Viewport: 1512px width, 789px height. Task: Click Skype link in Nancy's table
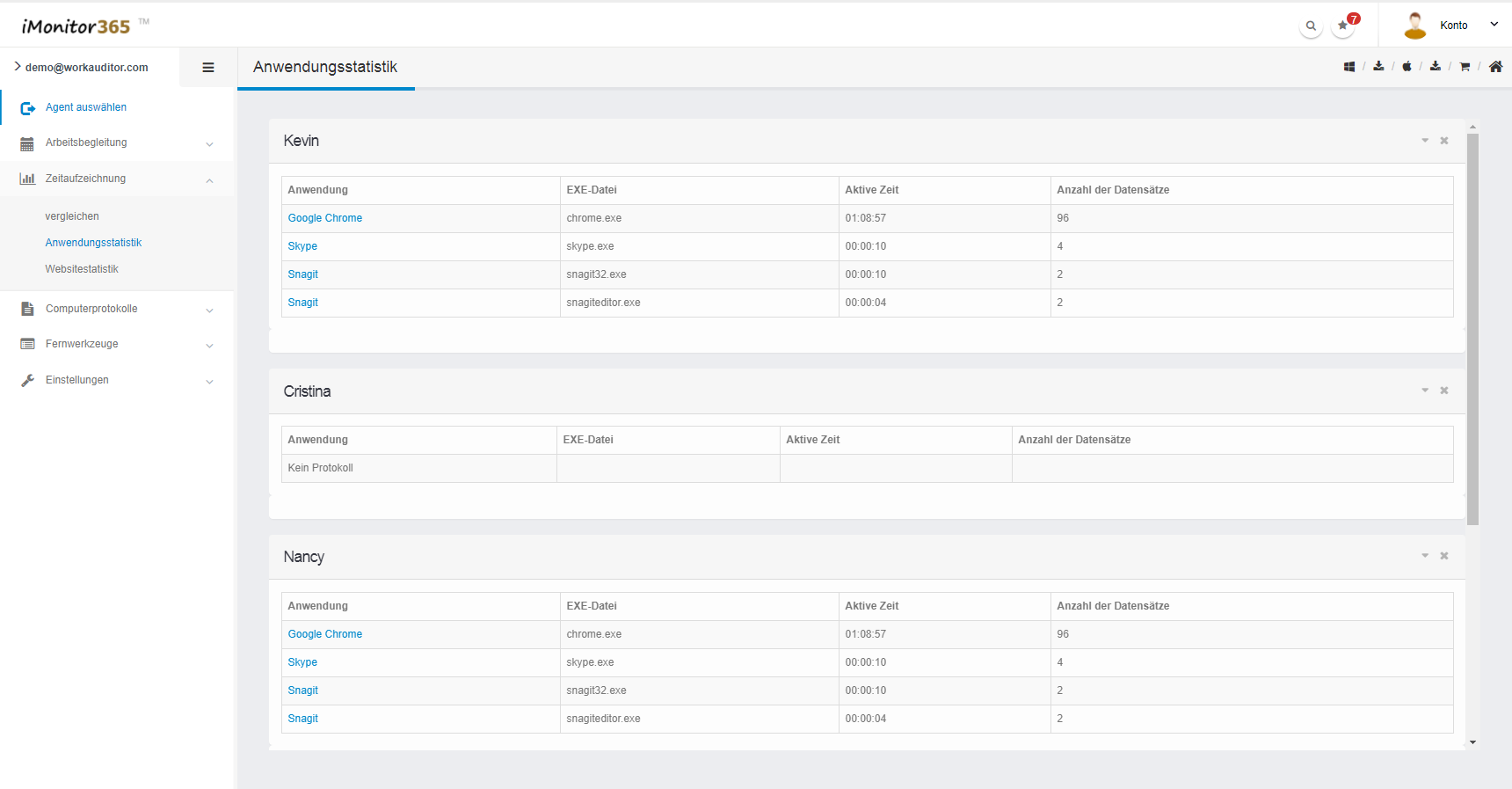pyautogui.click(x=302, y=662)
